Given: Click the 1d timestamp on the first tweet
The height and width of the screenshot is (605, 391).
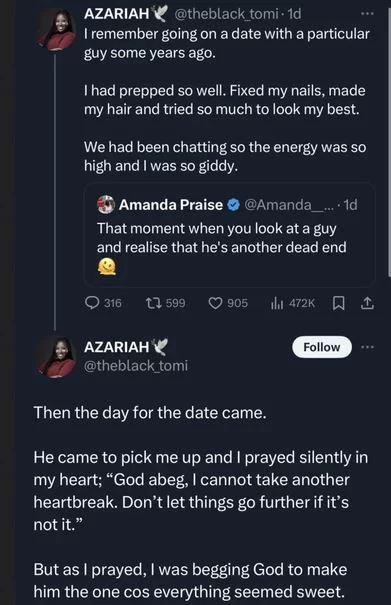Looking at the screenshot, I should coord(294,14).
